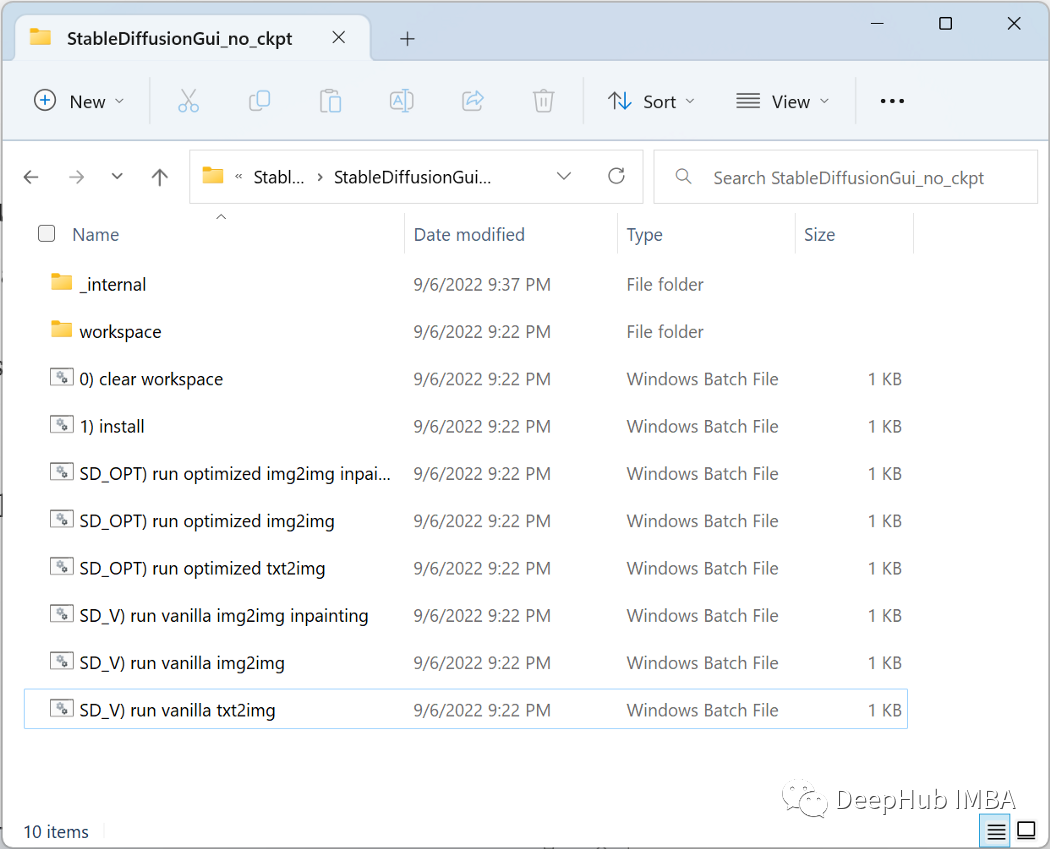Click 1 KB size of 1) install row
The height and width of the screenshot is (849, 1050).
885,427
